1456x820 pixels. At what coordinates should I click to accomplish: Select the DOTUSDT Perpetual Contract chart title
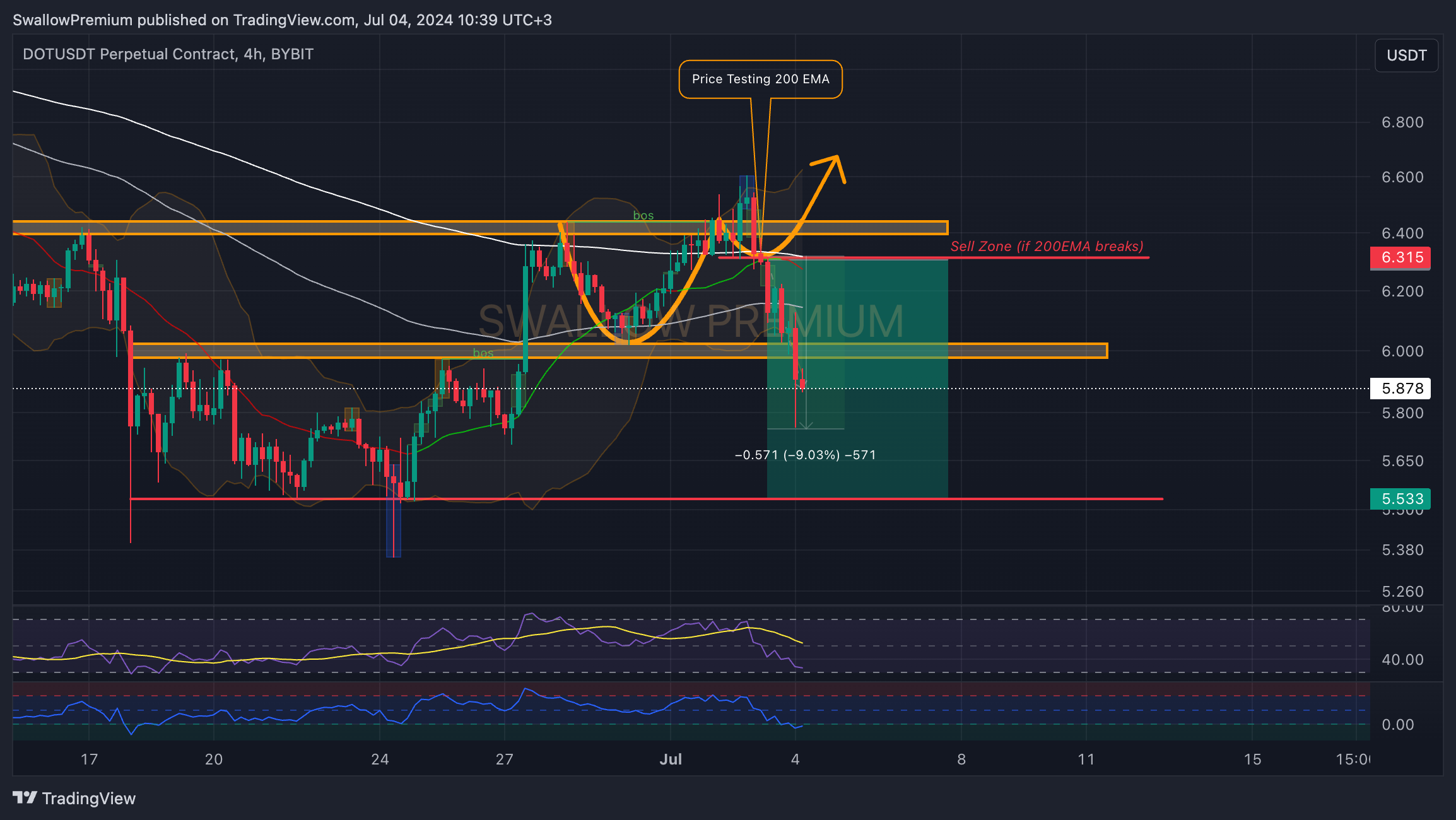click(x=168, y=54)
